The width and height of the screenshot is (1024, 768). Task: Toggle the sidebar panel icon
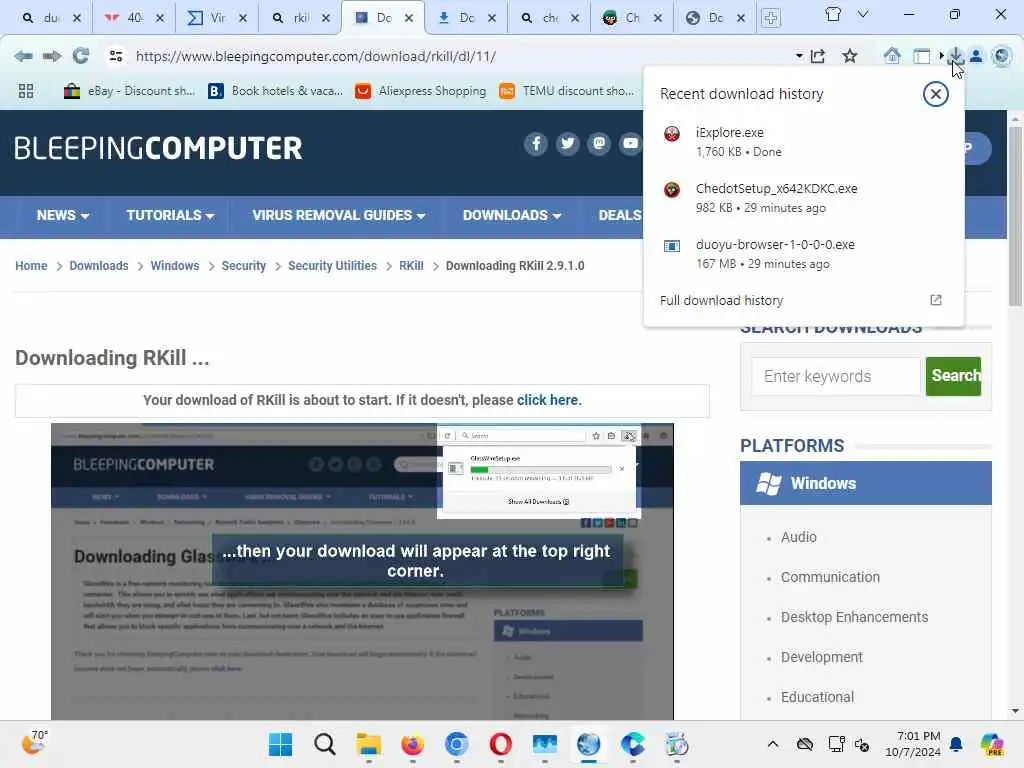click(921, 57)
